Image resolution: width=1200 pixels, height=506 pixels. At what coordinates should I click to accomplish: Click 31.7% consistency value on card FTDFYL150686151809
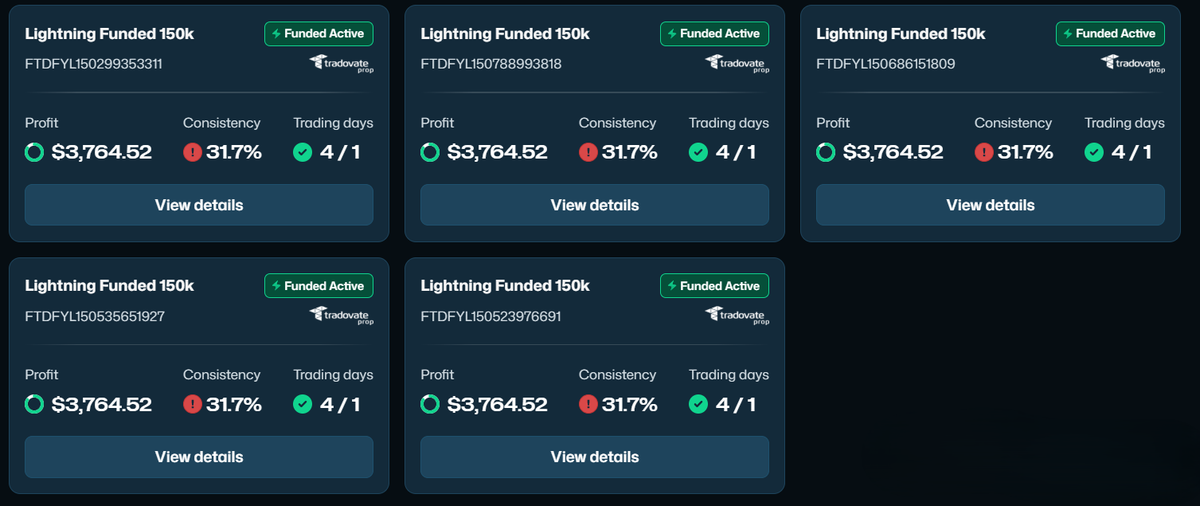(1026, 152)
